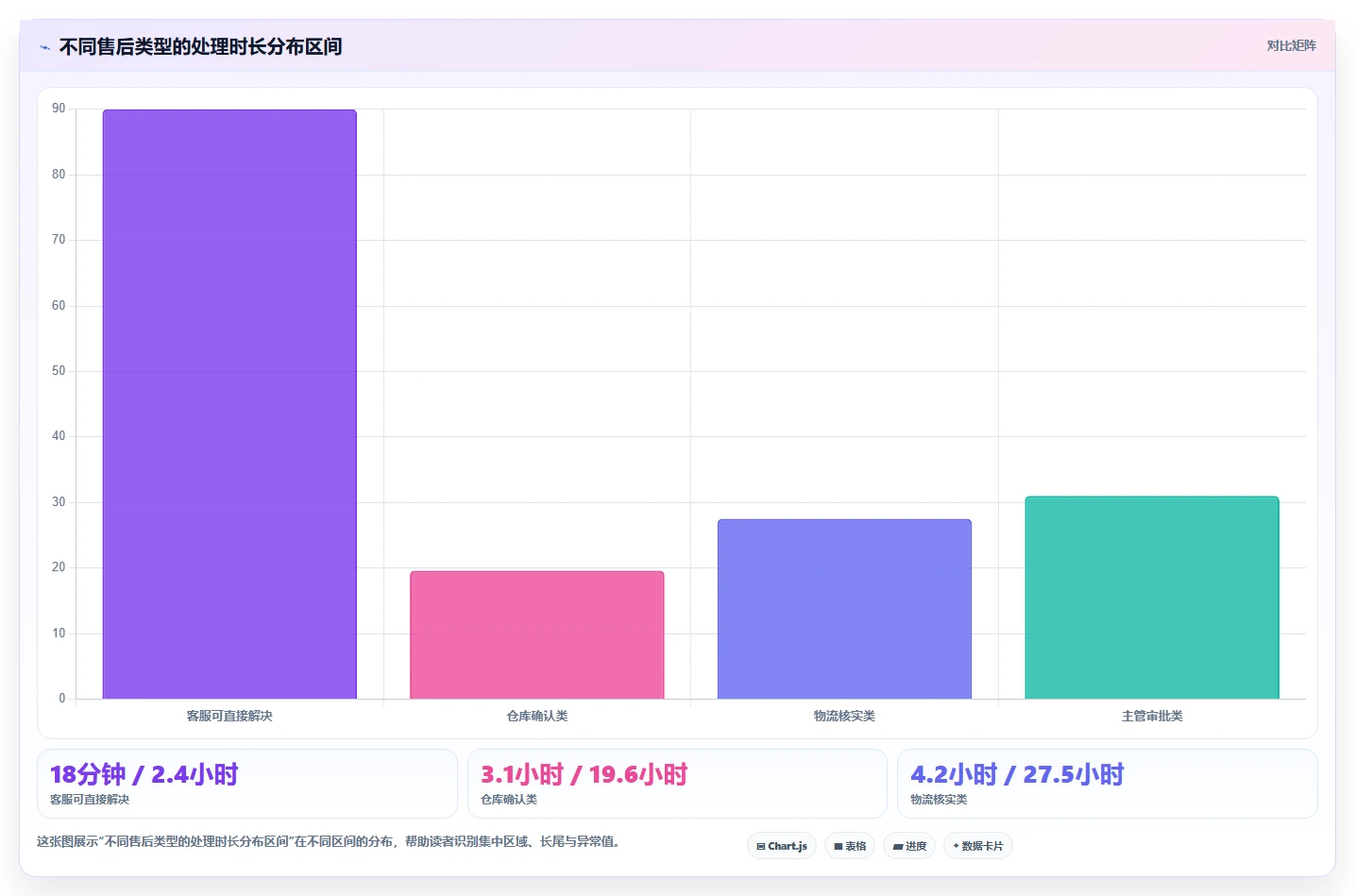
Task: Click the y-axis value 10
Action: click(59, 634)
